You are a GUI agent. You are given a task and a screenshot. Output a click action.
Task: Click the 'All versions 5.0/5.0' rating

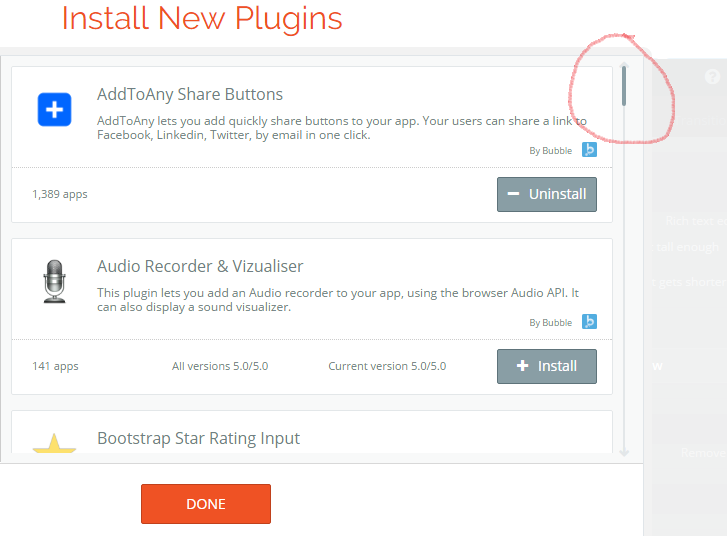[220, 366]
